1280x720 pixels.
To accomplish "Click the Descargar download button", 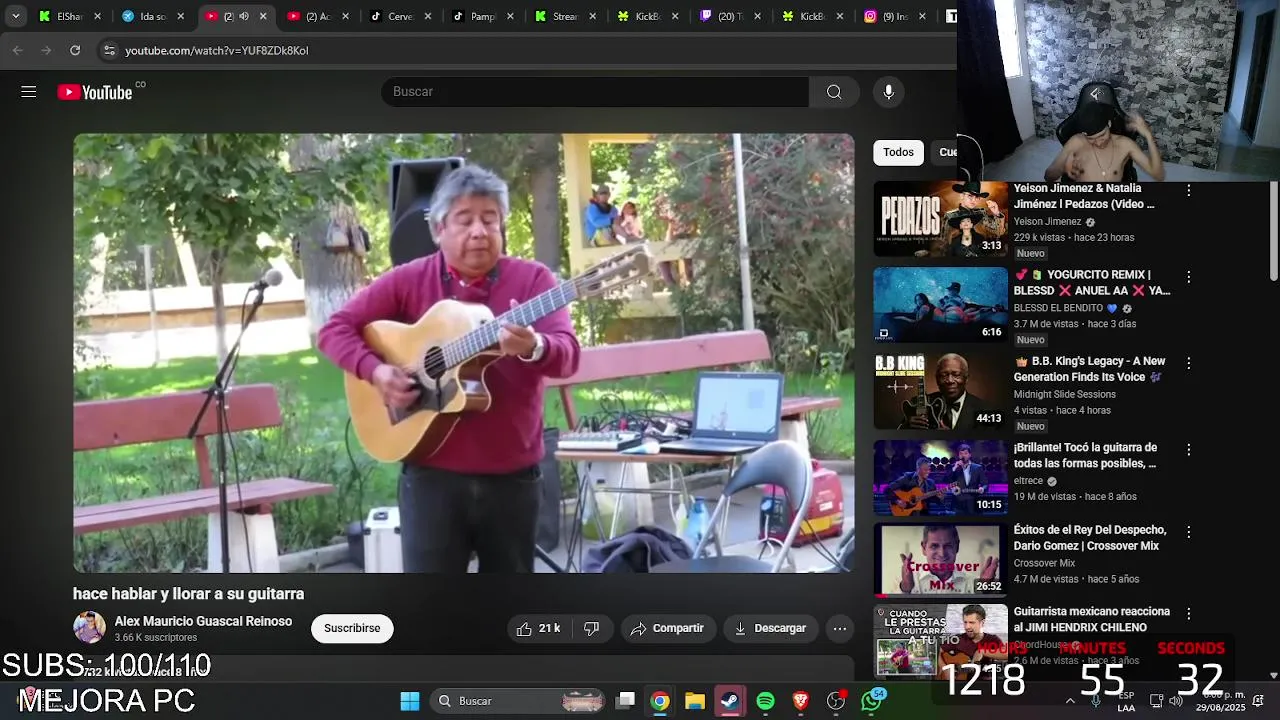I will click(x=769, y=628).
